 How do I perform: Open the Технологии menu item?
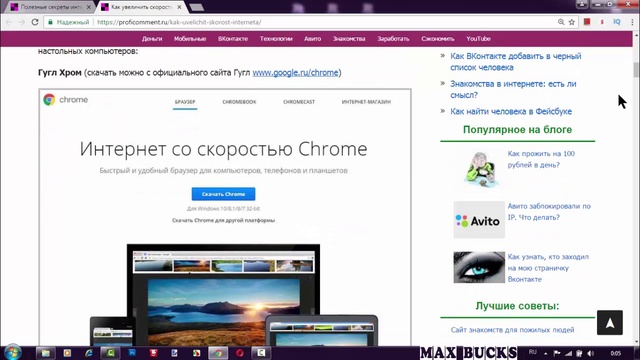[x=276, y=39]
